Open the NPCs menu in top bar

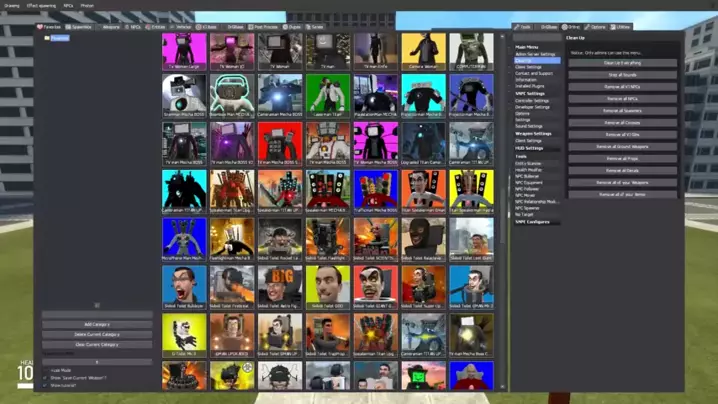coord(68,5)
